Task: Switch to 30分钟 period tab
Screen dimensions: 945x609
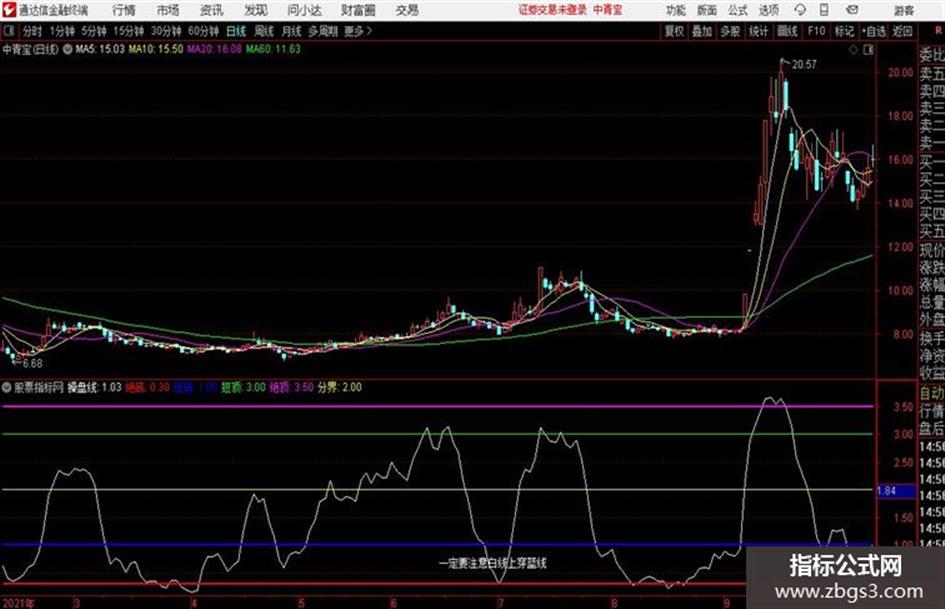Action: point(166,31)
